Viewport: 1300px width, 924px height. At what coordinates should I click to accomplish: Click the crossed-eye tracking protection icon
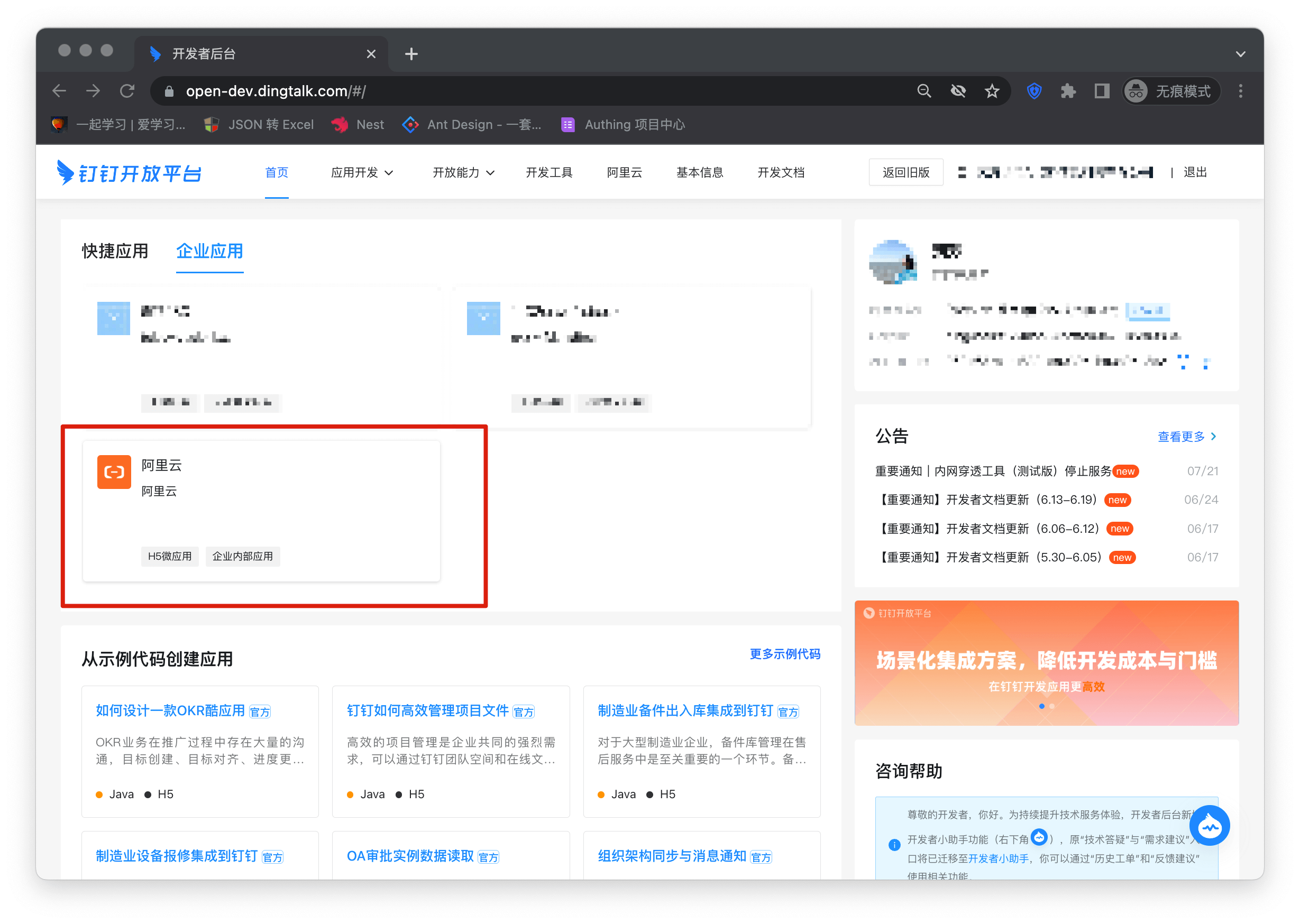[958, 91]
